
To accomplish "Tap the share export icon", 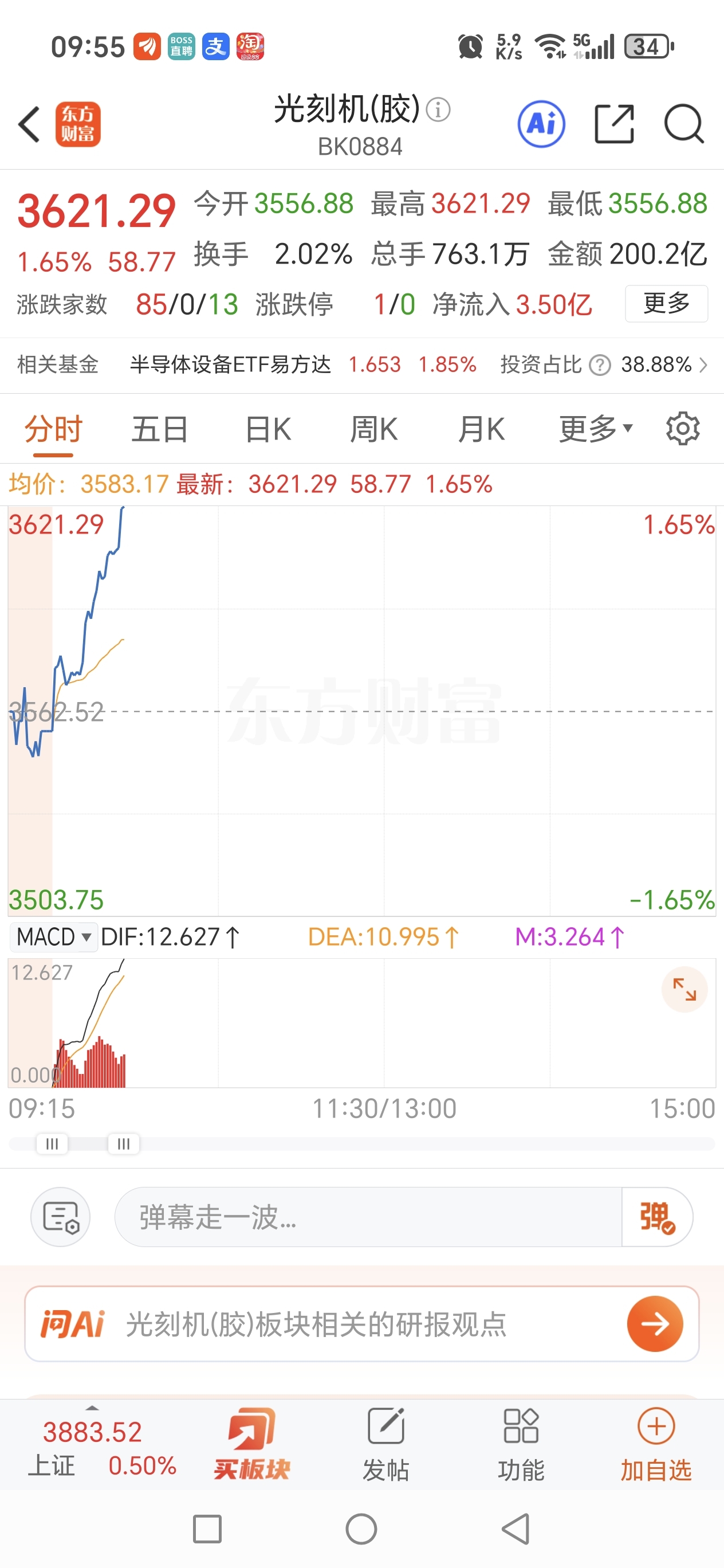I will (614, 124).
